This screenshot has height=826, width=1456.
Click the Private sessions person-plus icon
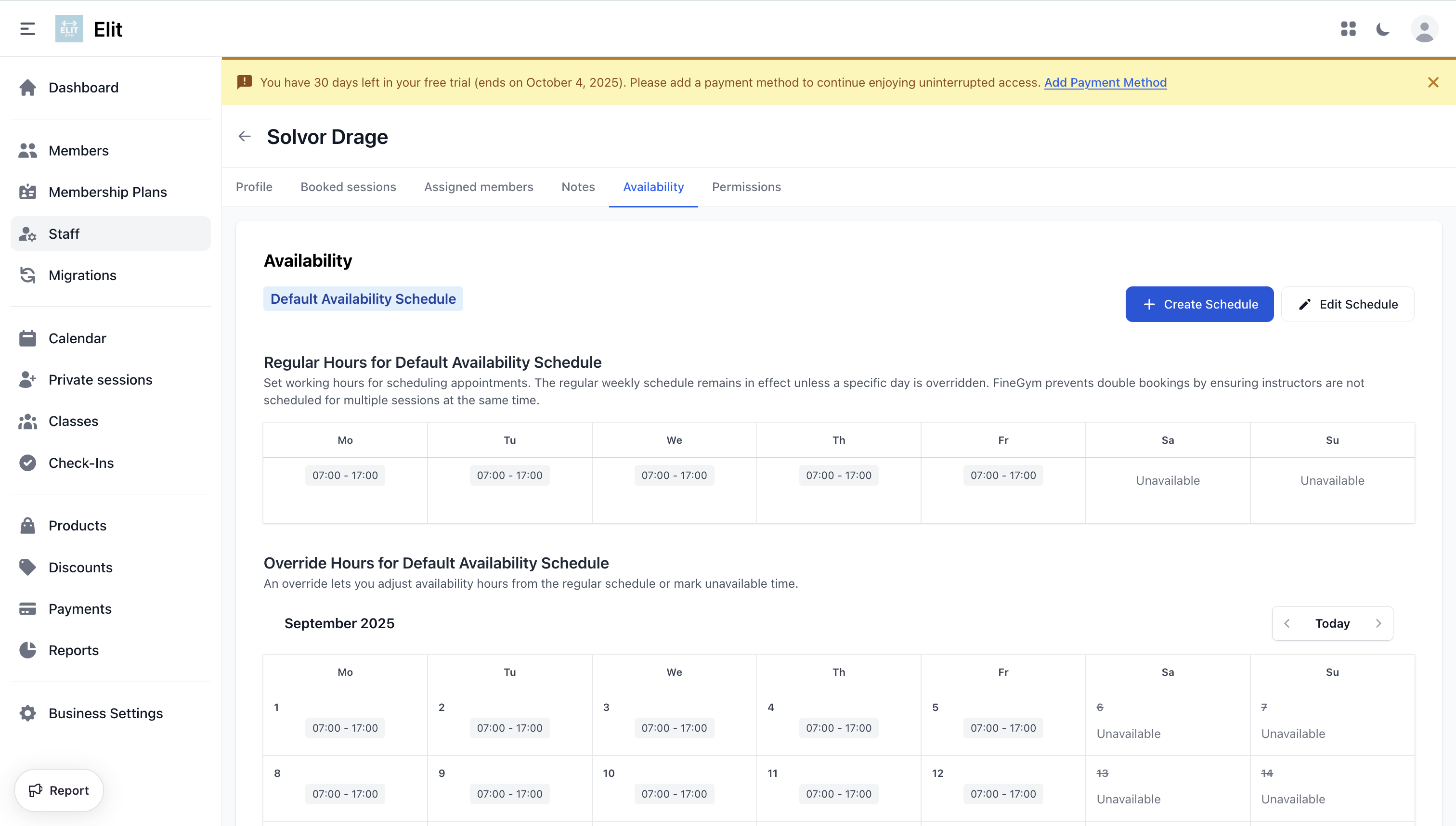pos(27,379)
